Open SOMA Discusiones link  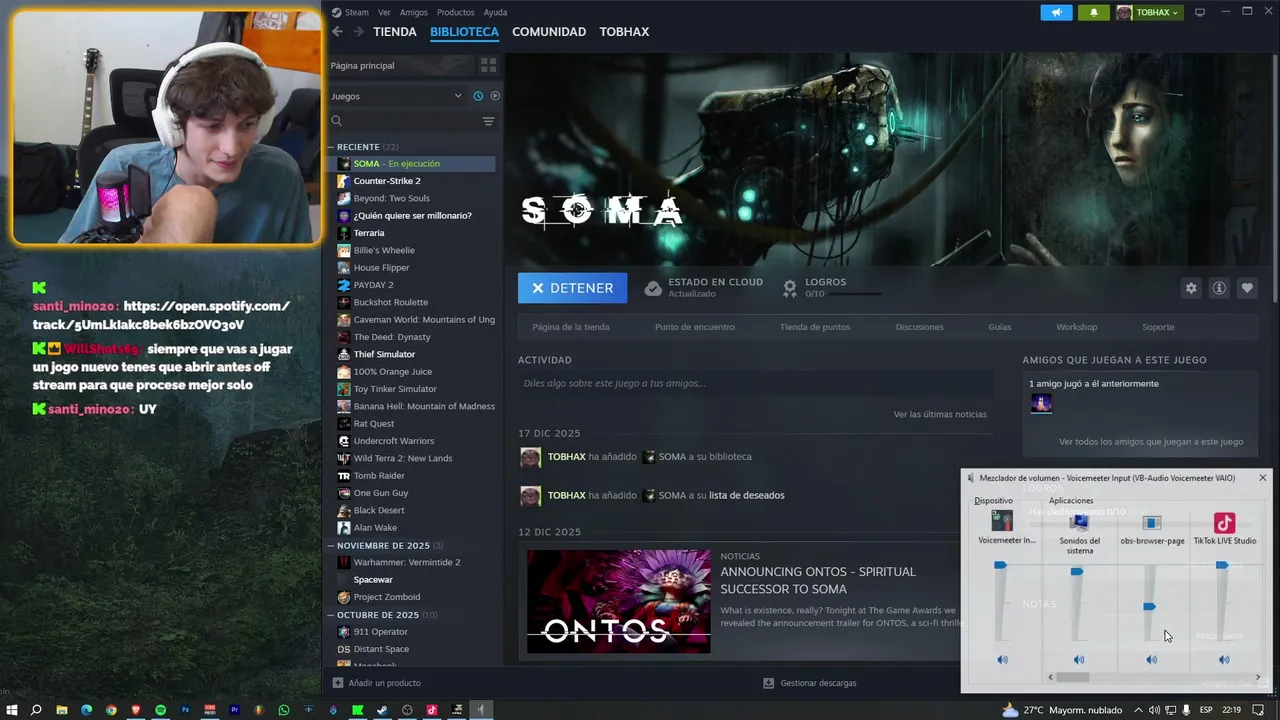919,327
